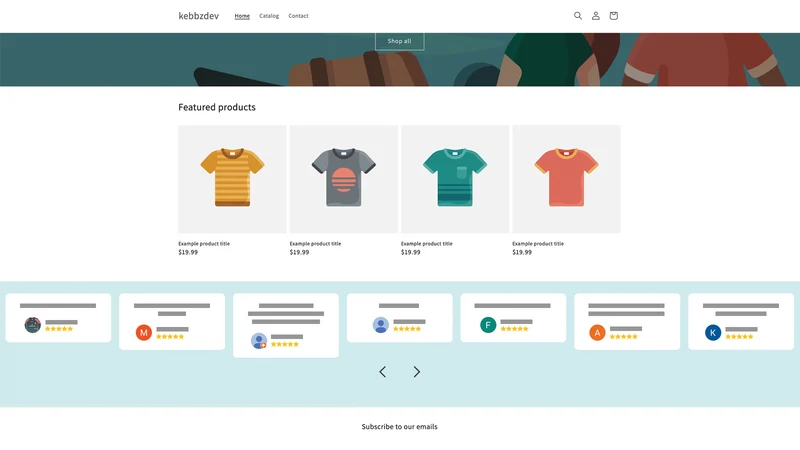This screenshot has height=450, width=800.
Task: Click the orange A reviewer avatar
Action: pyautogui.click(x=597, y=333)
